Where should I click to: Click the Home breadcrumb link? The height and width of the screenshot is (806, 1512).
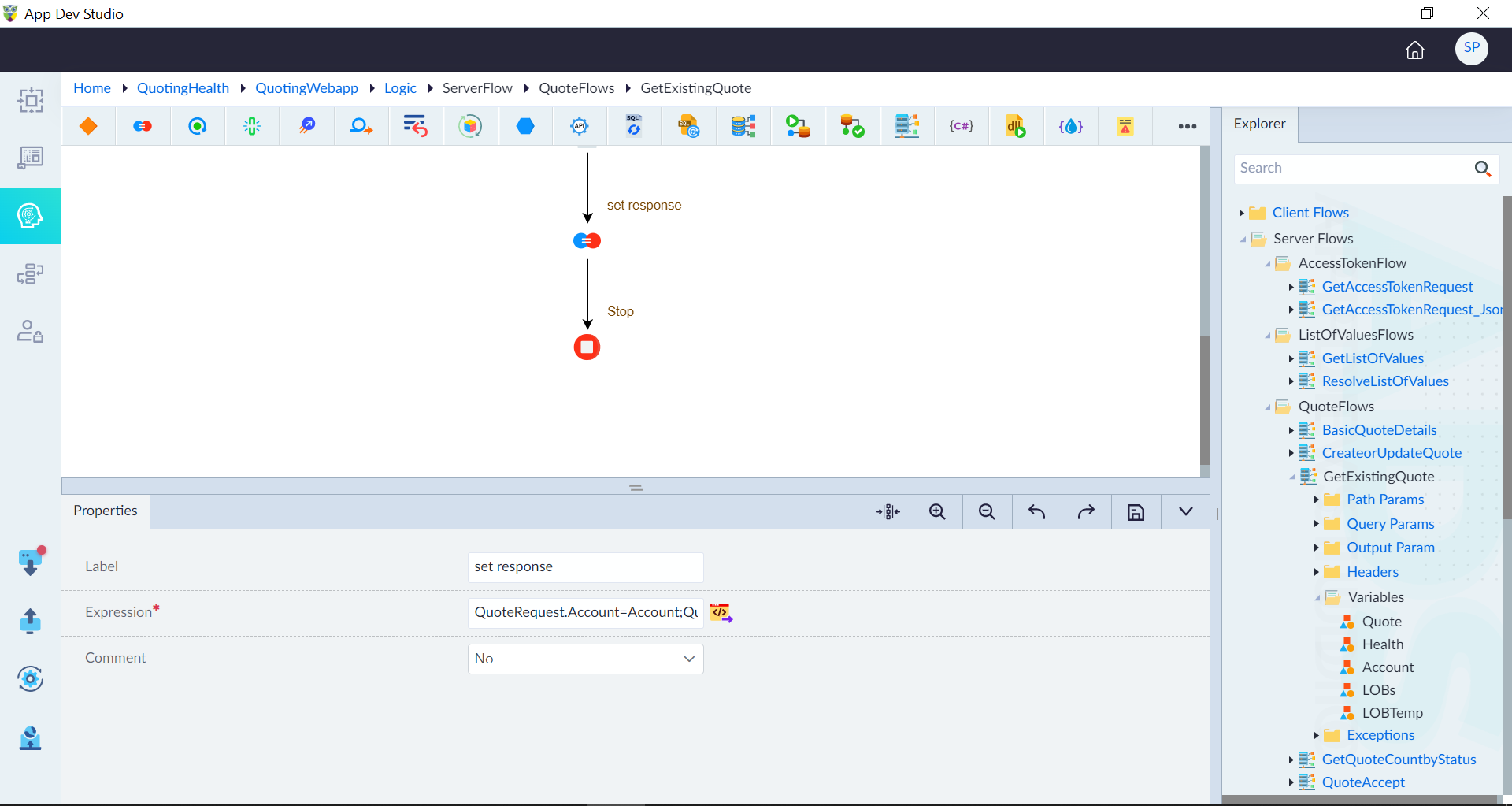click(x=92, y=88)
